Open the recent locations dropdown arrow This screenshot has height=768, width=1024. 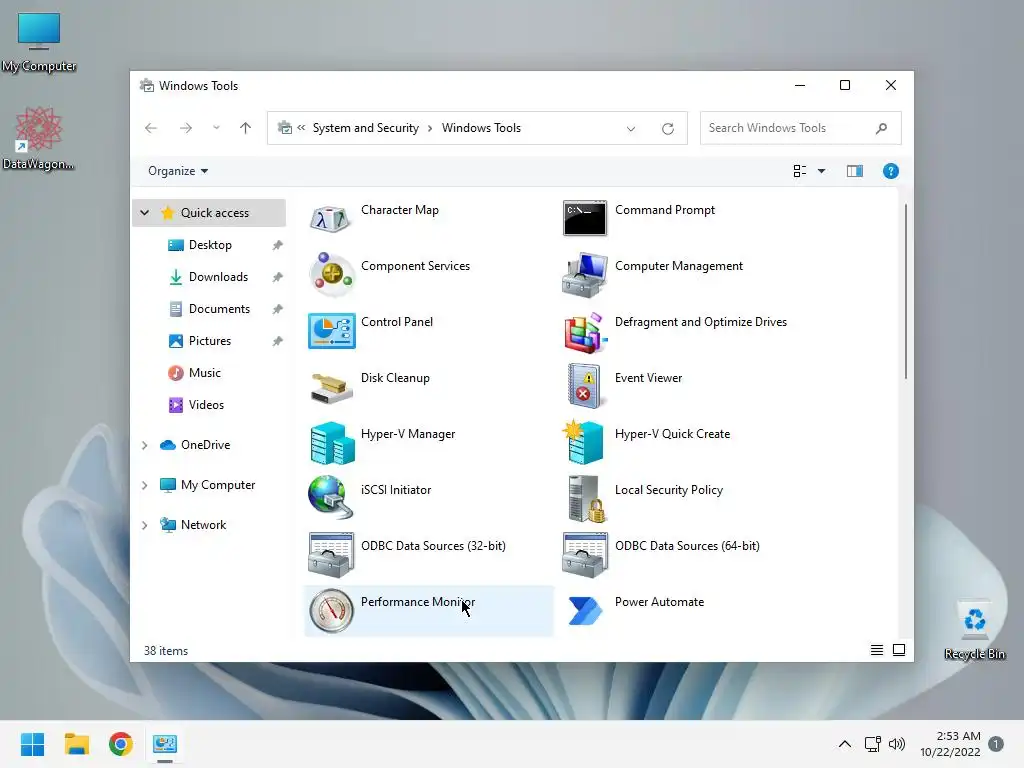coord(216,128)
